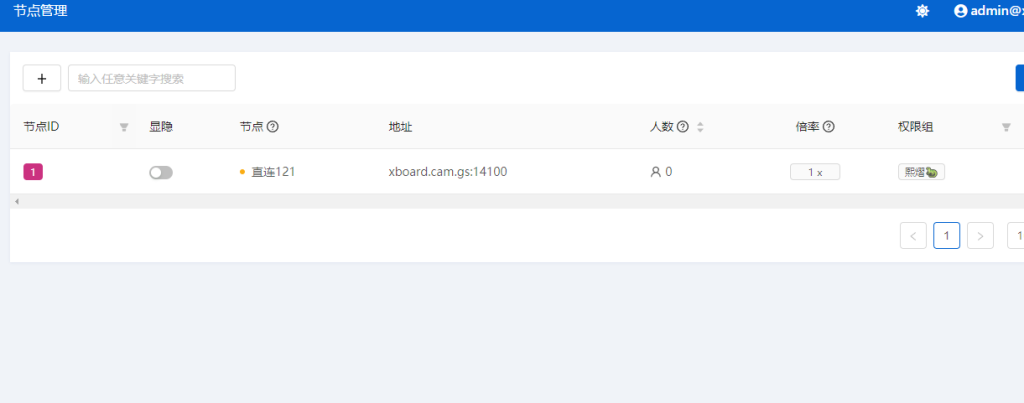
Task: Click help icon beside 人数 header
Action: pyautogui.click(x=683, y=127)
